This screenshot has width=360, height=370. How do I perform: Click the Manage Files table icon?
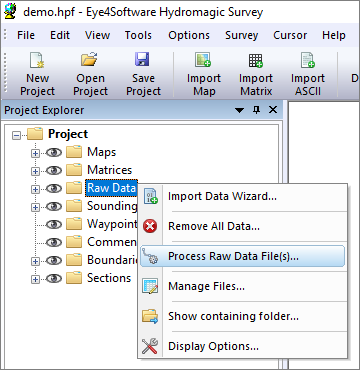(x=150, y=286)
